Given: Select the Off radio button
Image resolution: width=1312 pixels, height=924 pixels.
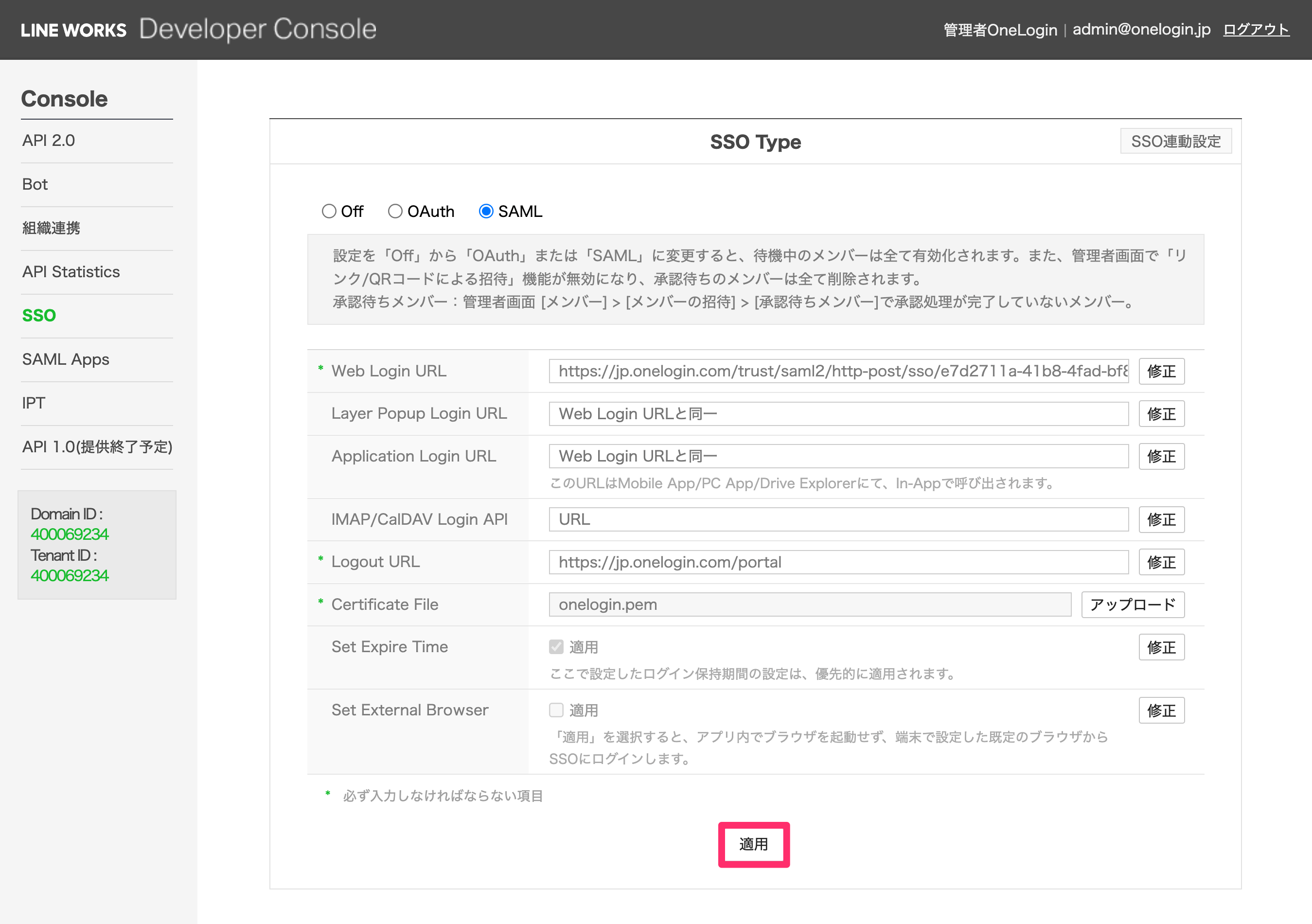Looking at the screenshot, I should click(x=329, y=212).
